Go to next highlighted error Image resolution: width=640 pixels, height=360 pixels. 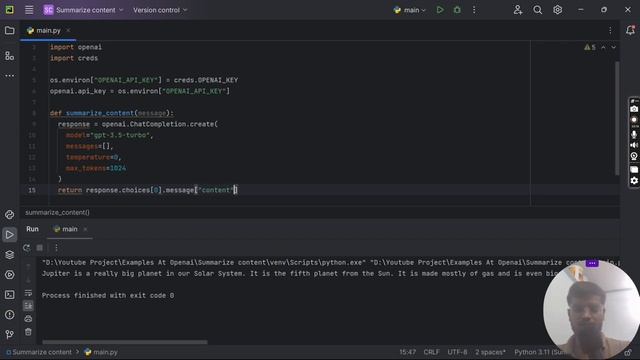(x=613, y=47)
